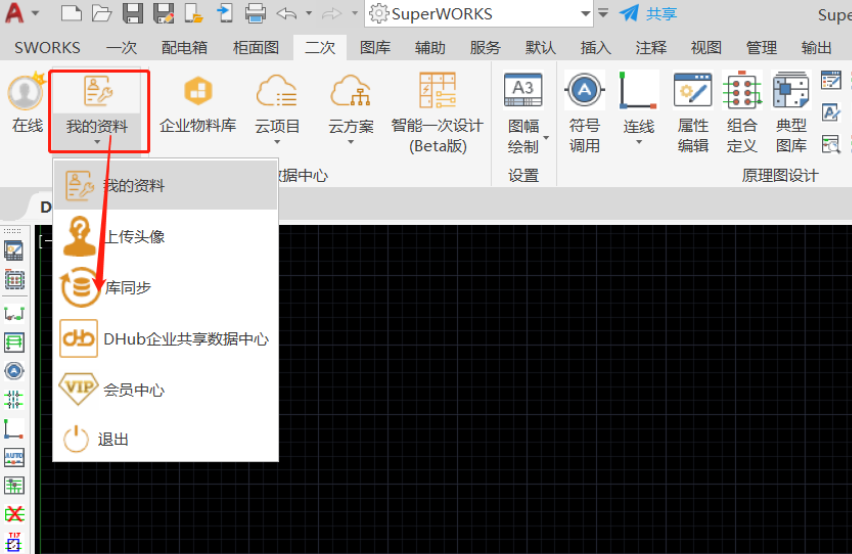Viewport: 852px width, 554px height.
Task: Switch to the 默认 ribbon tab
Action: click(x=541, y=48)
